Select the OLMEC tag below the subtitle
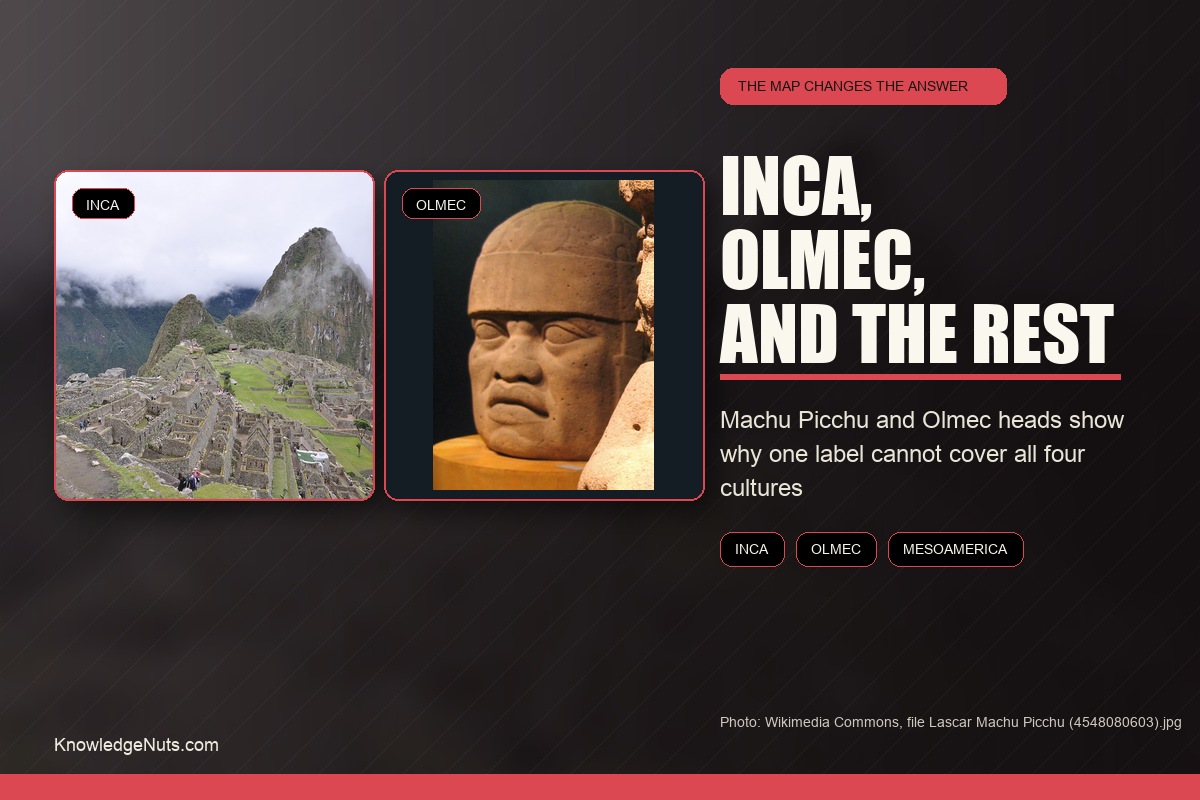Screen dimensions: 1200x800 pos(836,549)
